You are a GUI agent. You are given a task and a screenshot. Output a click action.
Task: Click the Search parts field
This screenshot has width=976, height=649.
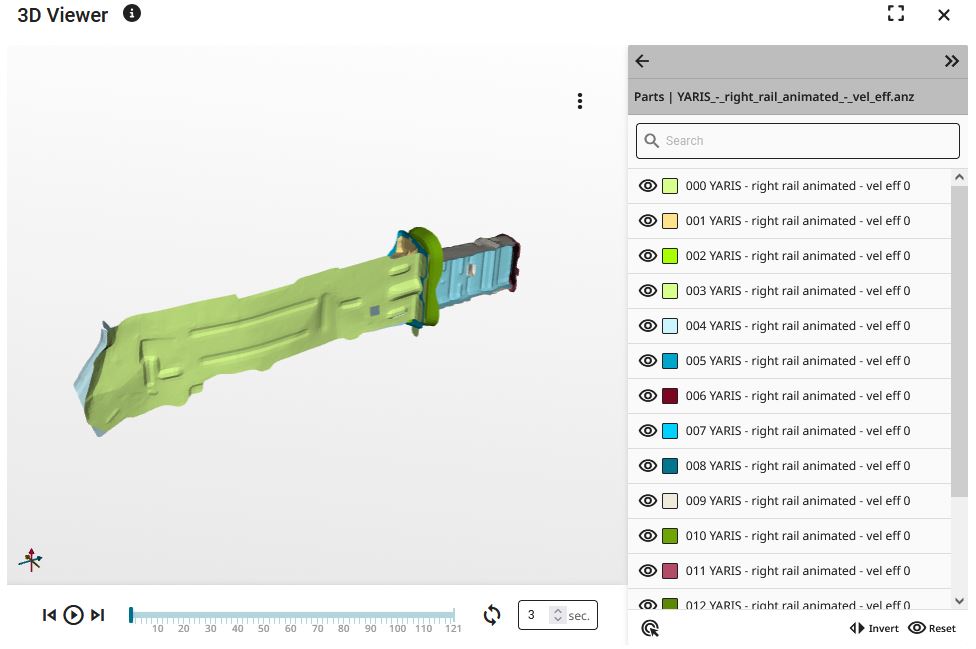coord(797,141)
